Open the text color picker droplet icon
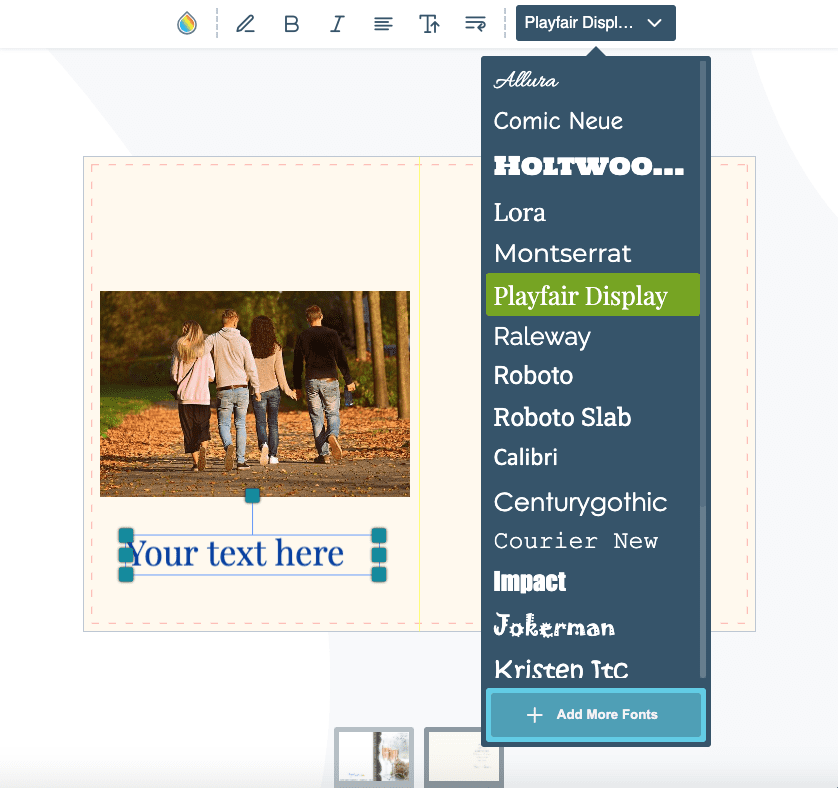The image size is (838, 788). click(x=187, y=24)
